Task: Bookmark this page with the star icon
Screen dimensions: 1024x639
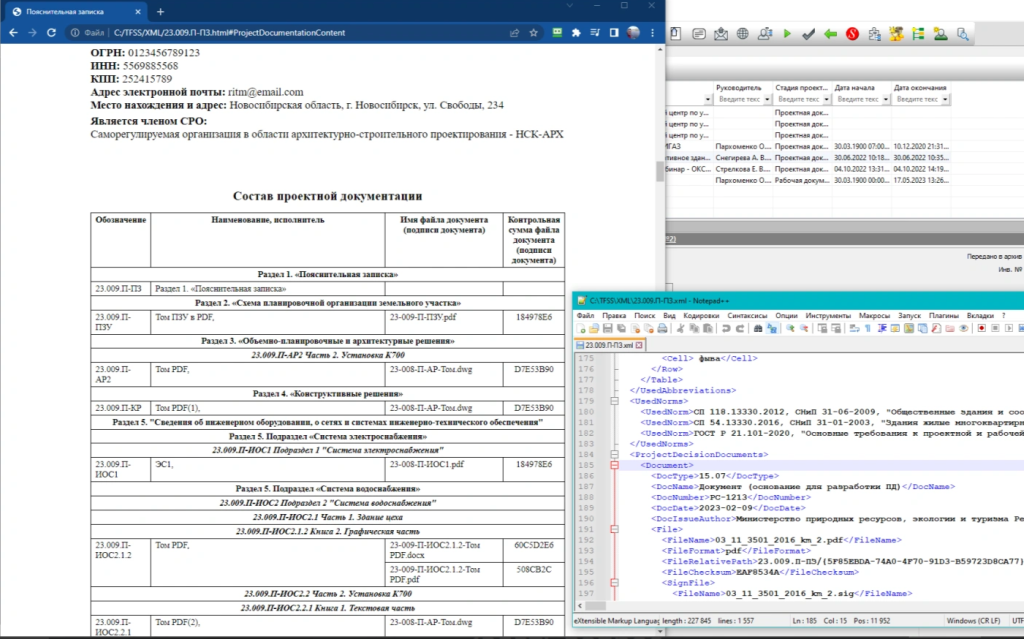Action: tap(533, 33)
